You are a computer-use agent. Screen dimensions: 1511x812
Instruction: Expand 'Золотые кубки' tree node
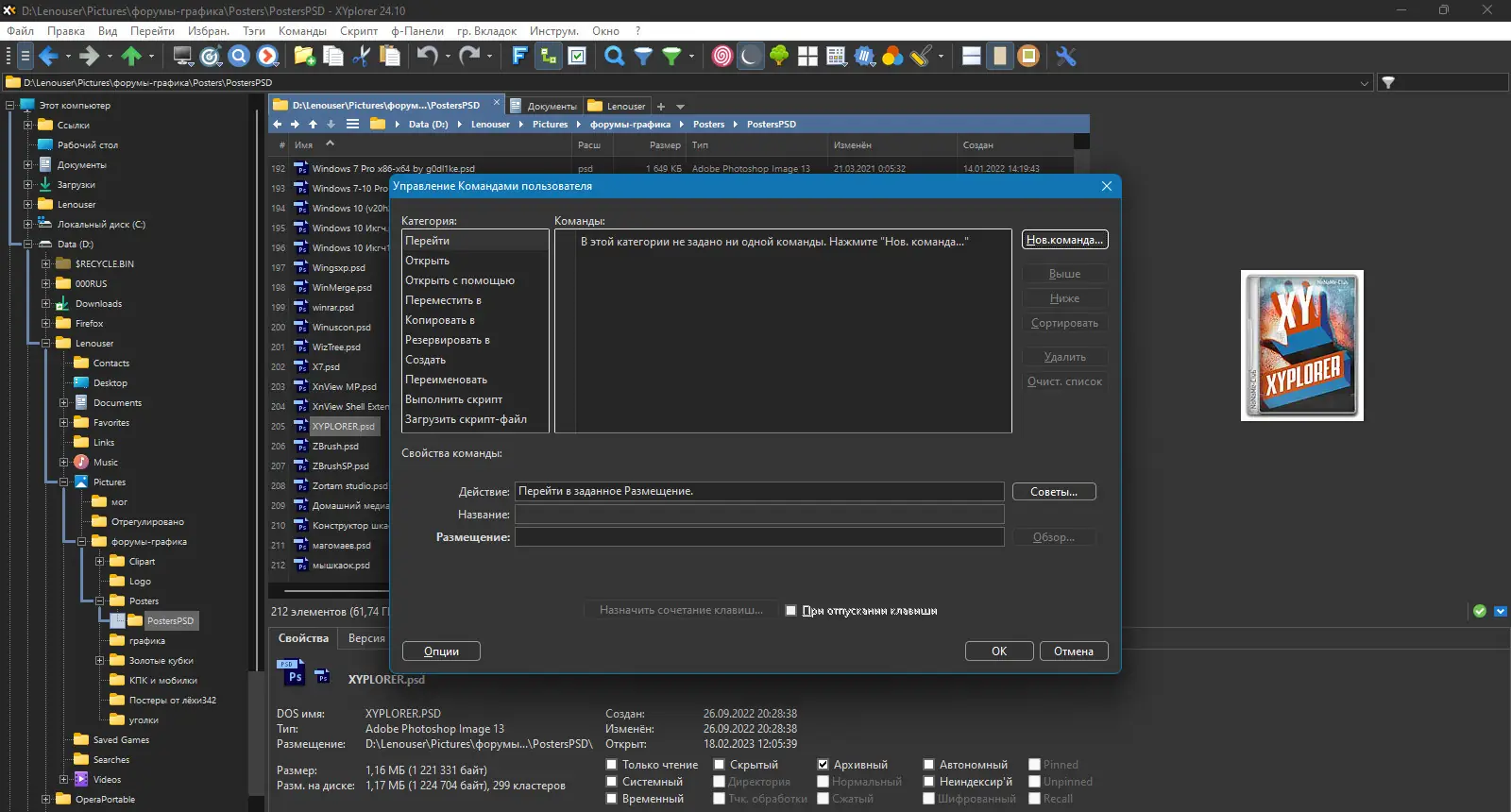(x=99, y=661)
